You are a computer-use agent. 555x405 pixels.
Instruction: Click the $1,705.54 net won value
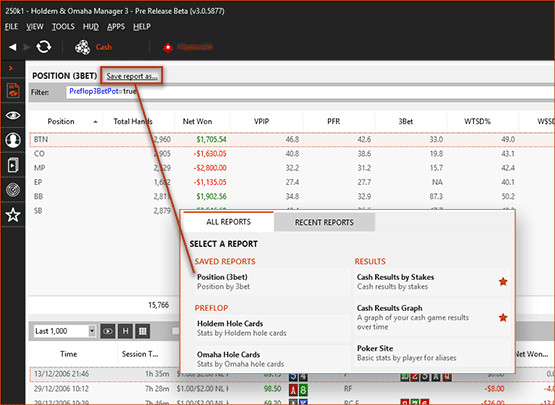[x=211, y=139]
